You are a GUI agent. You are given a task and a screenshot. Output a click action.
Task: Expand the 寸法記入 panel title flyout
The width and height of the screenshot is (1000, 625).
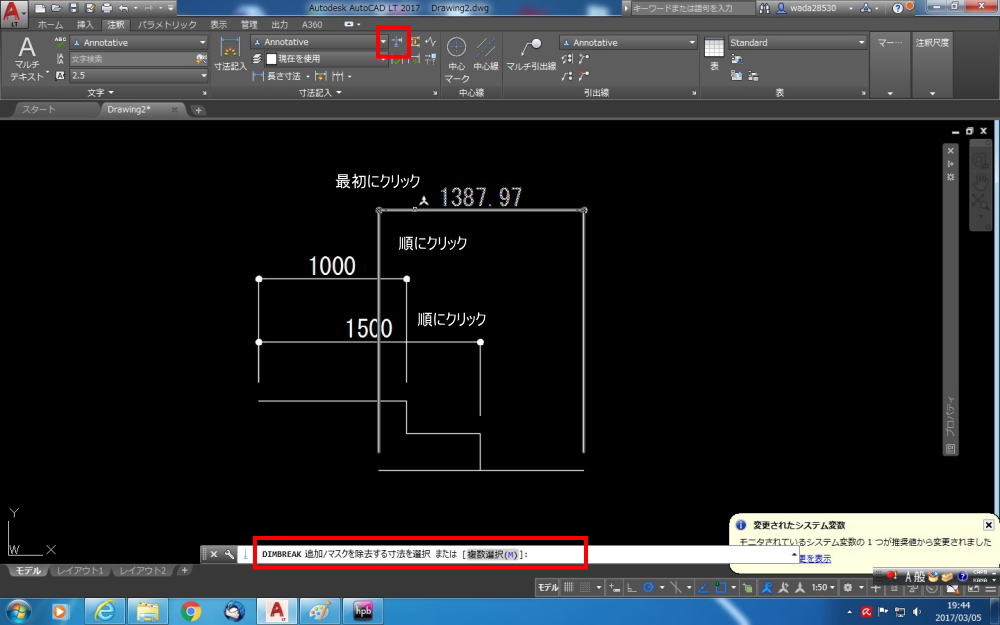point(320,92)
